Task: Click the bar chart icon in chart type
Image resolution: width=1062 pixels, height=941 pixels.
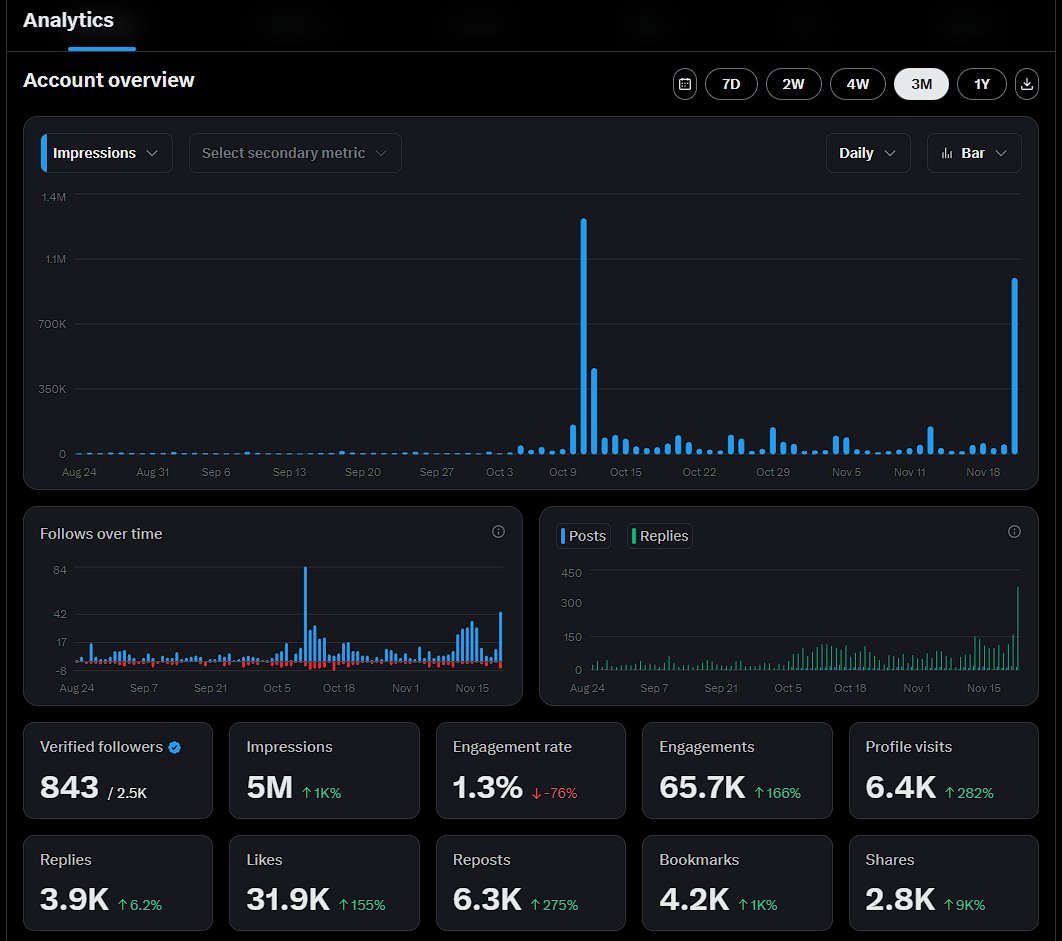Action: tap(947, 153)
